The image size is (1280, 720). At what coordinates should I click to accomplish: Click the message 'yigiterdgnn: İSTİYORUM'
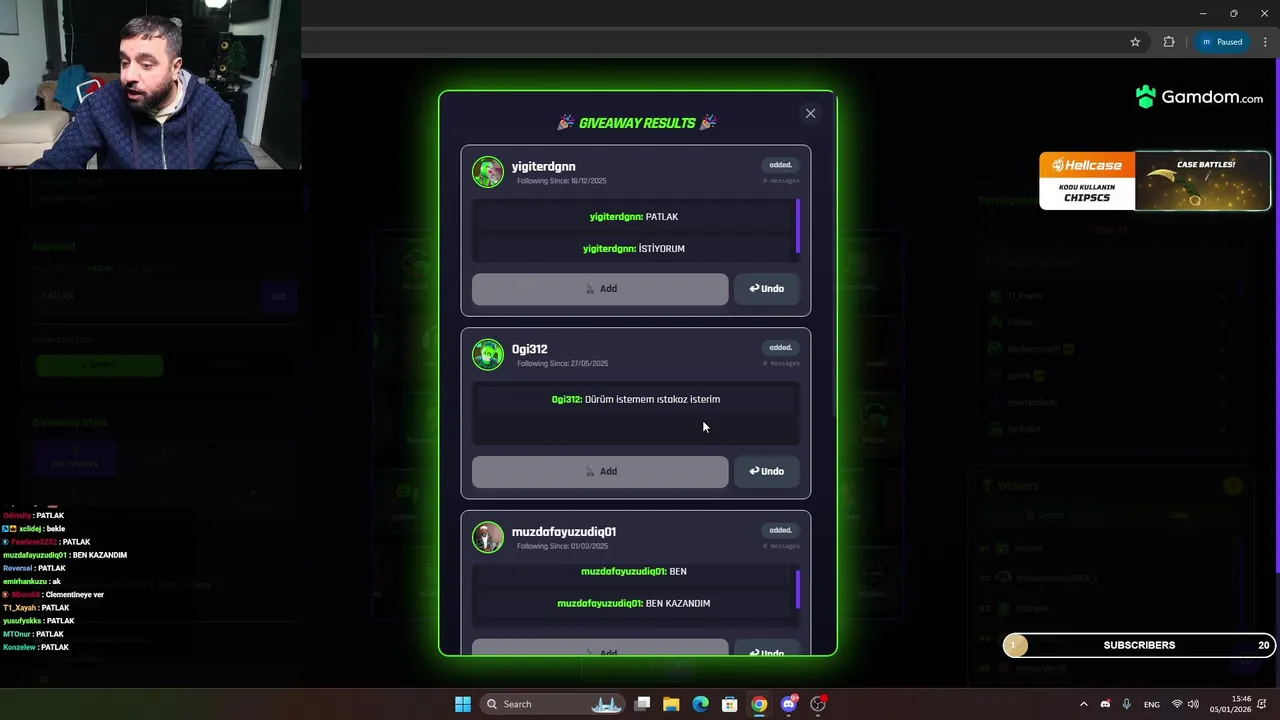(x=634, y=249)
